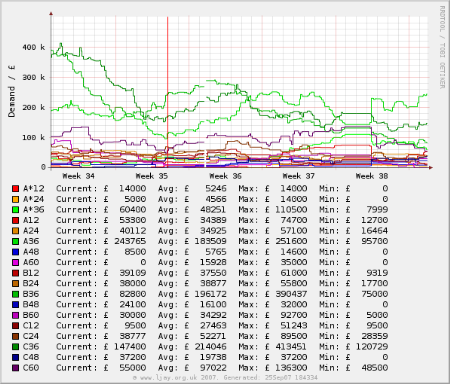Click the '400 k' y-axis label
The image size is (450, 384).
point(34,47)
